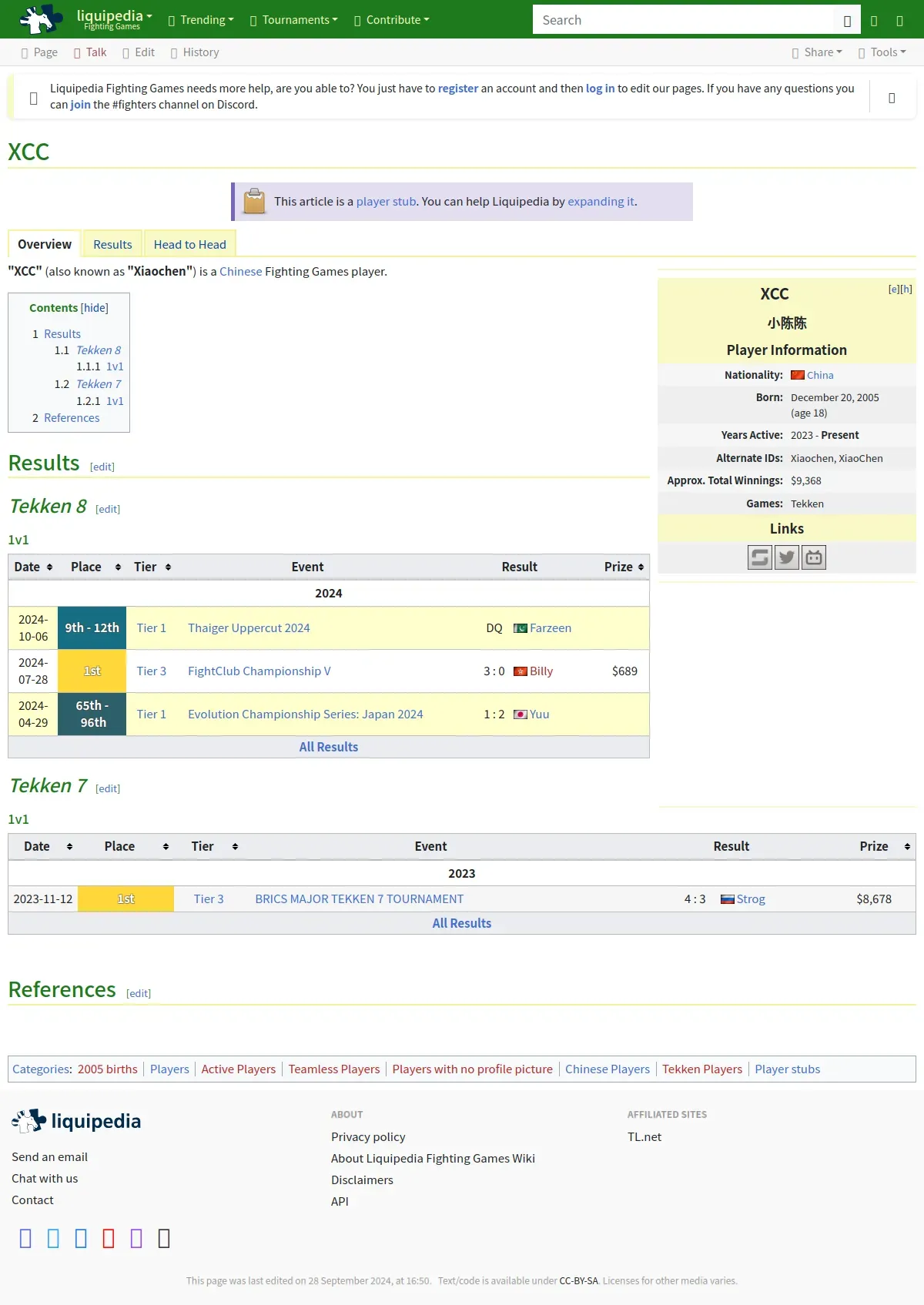Open the bilibili profile icon
Image resolution: width=924 pixels, height=1305 pixels.
[x=814, y=557]
